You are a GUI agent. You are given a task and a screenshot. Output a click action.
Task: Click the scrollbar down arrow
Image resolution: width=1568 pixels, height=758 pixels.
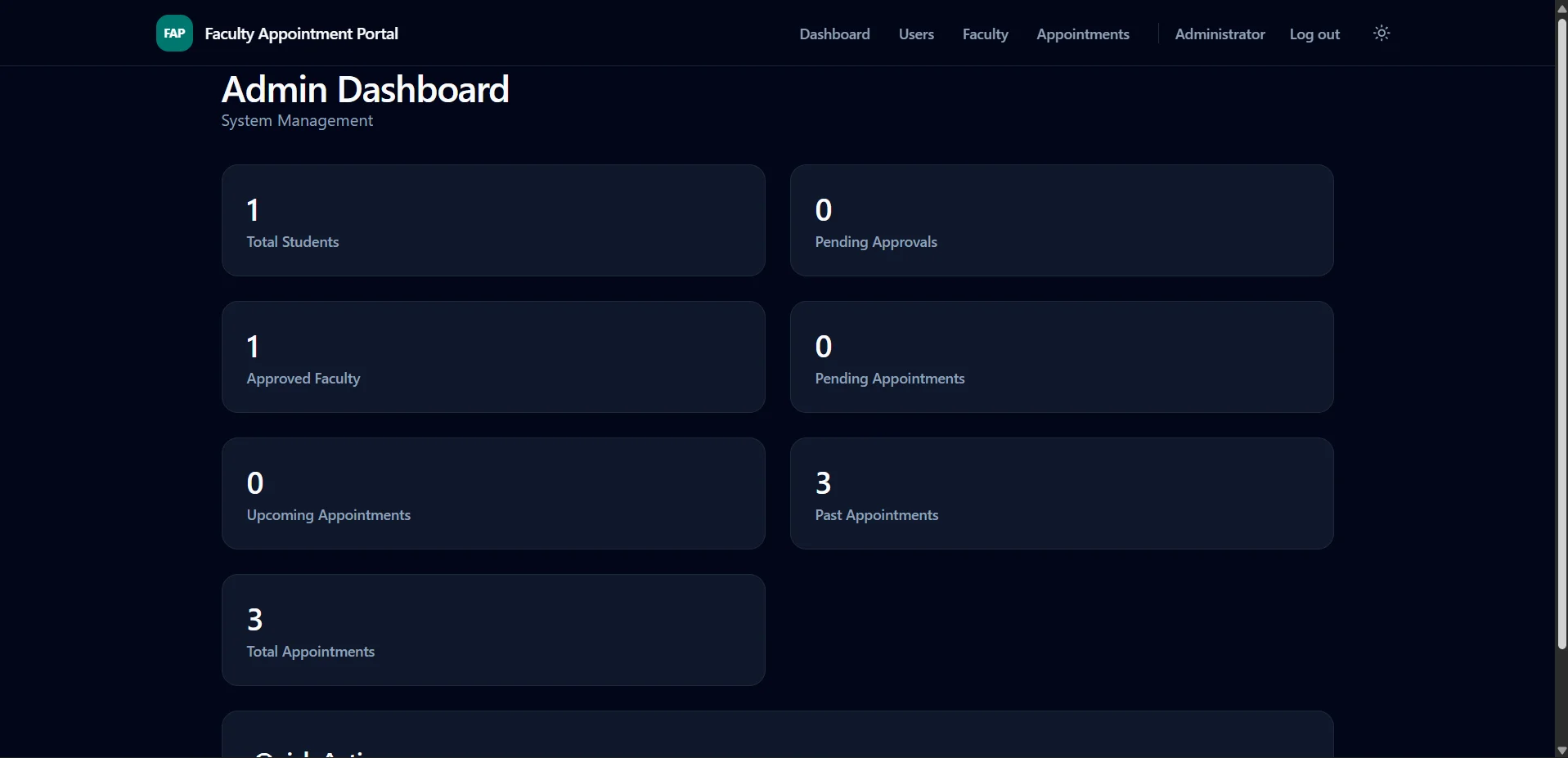click(1561, 750)
